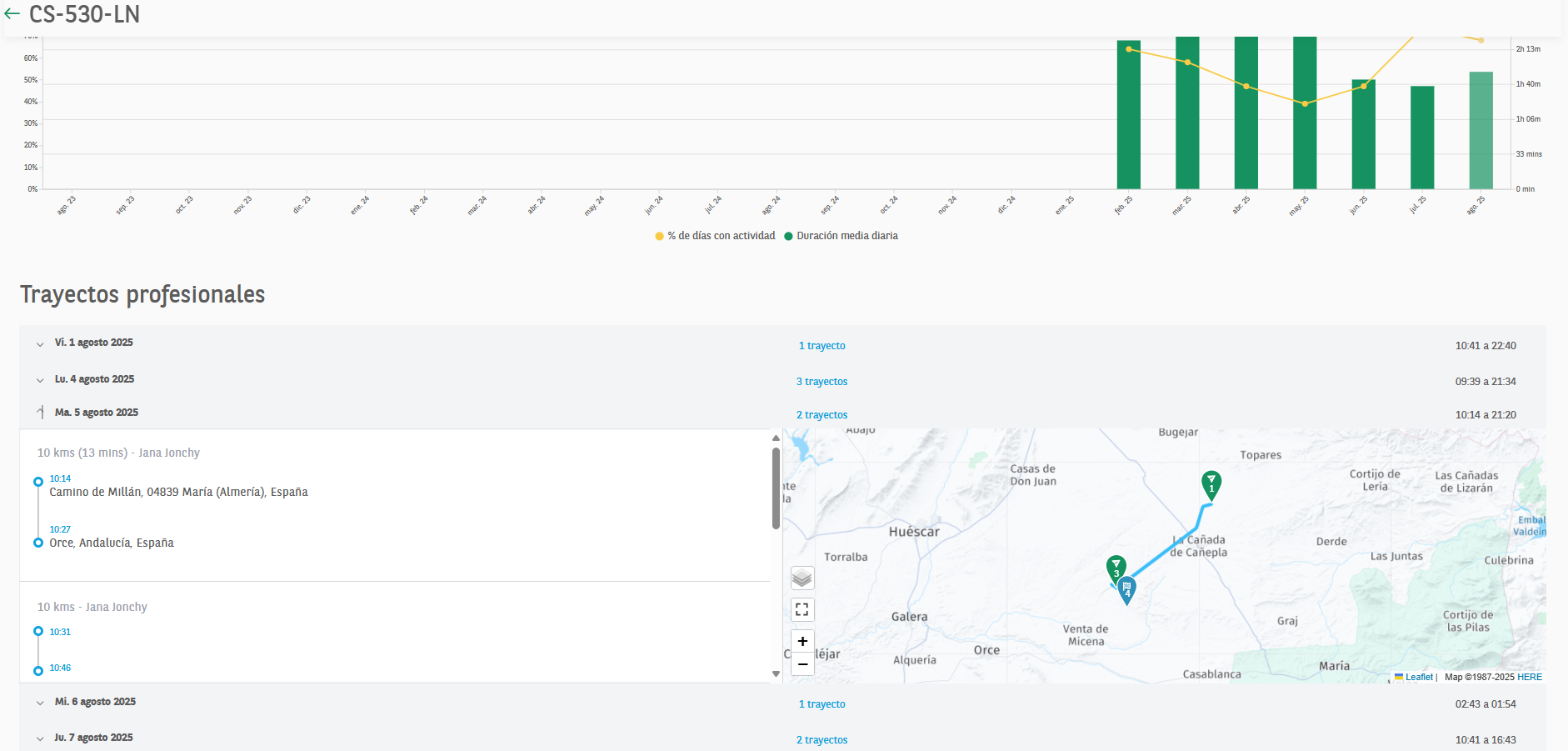Click the may. 25 yellow line data point

tap(1305, 103)
